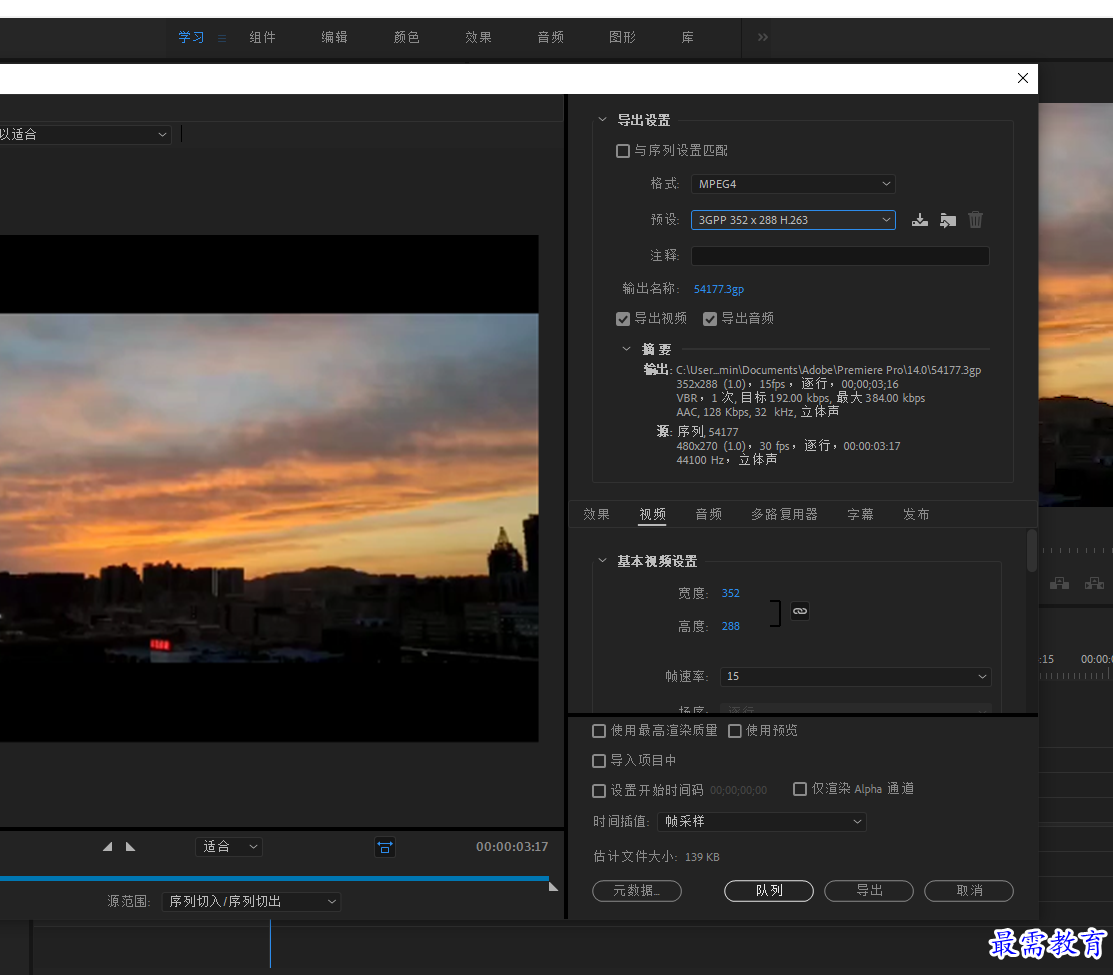Enable 导入项目中 checkbox

(x=599, y=761)
